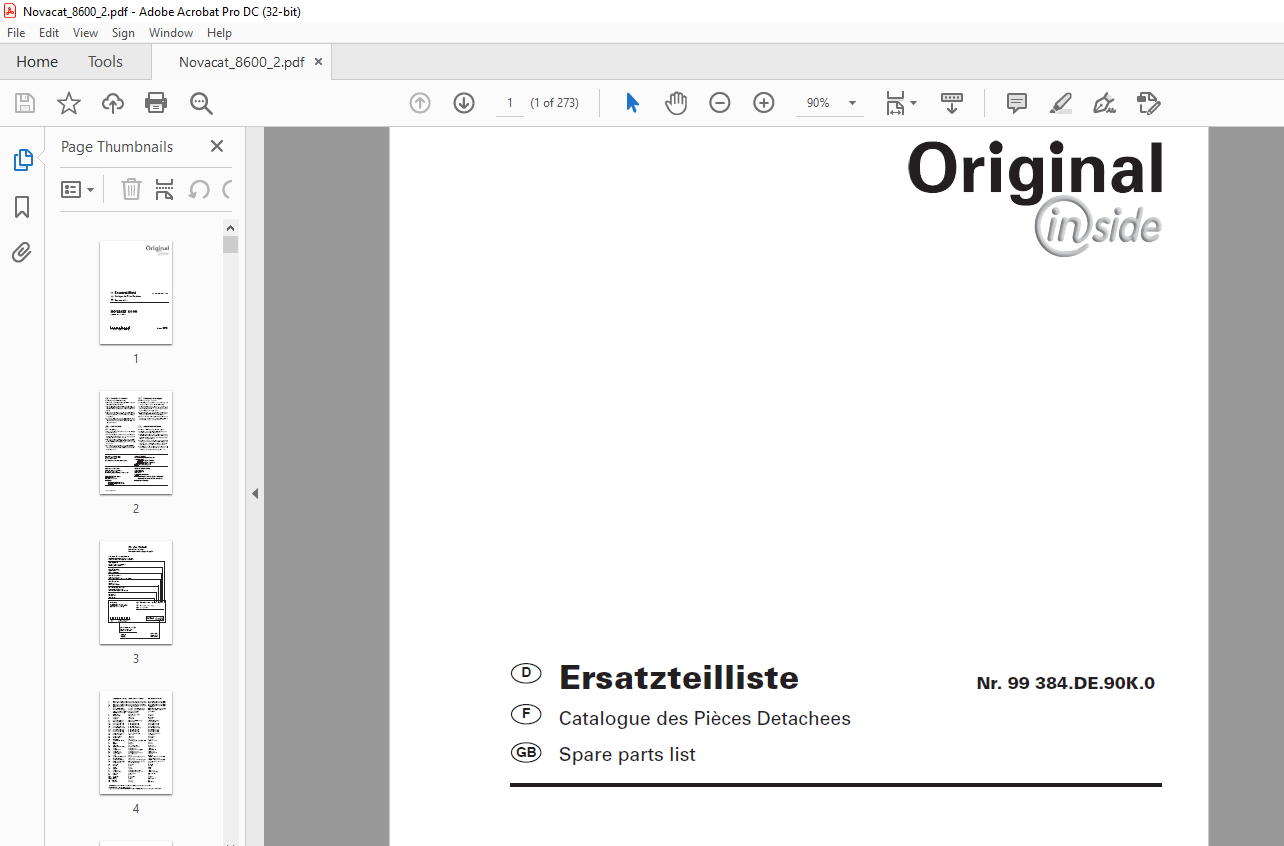Screen dimensions: 1284x846
Task: Select page 3 thumbnail
Action: (x=136, y=593)
